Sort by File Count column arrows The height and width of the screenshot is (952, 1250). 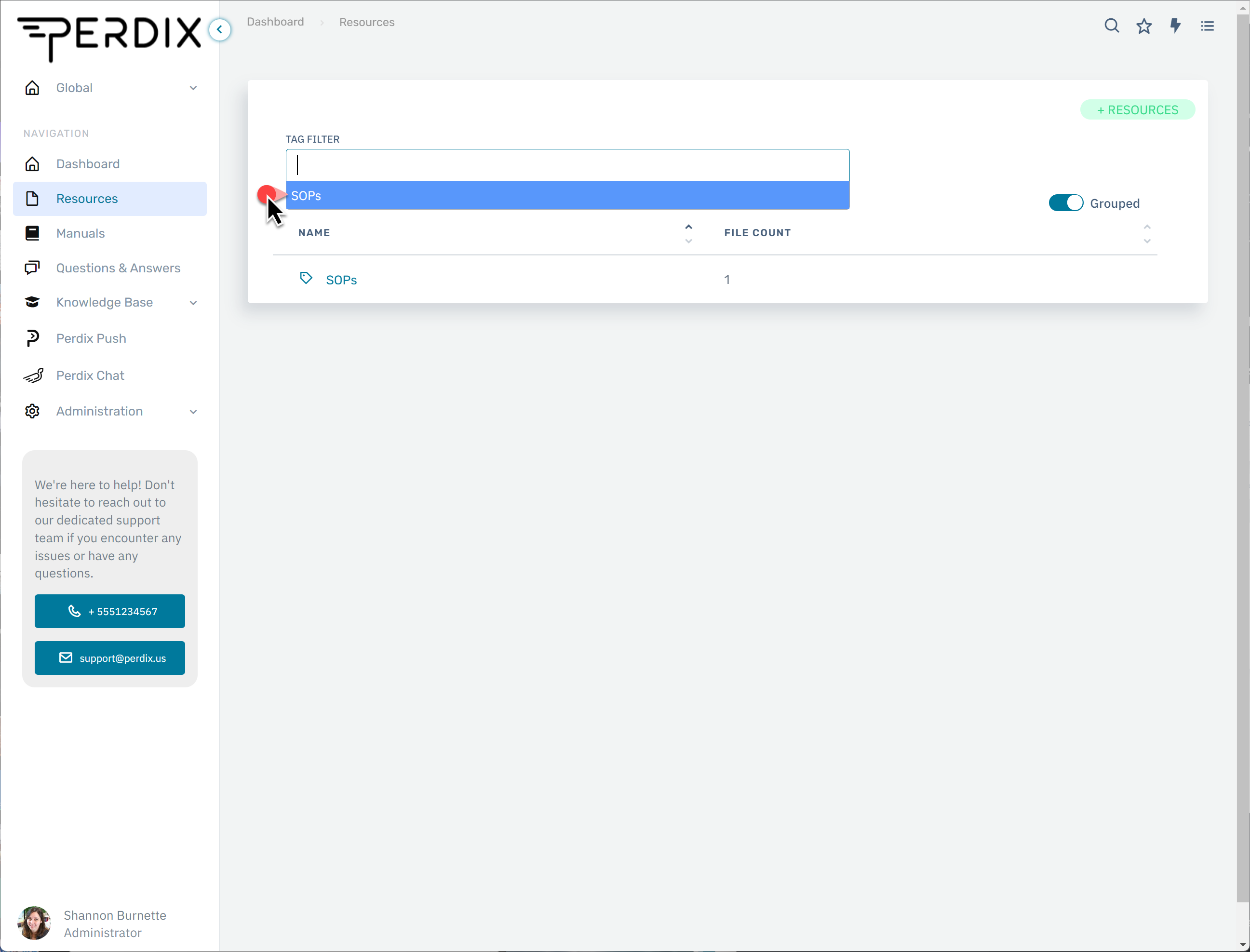(1147, 233)
